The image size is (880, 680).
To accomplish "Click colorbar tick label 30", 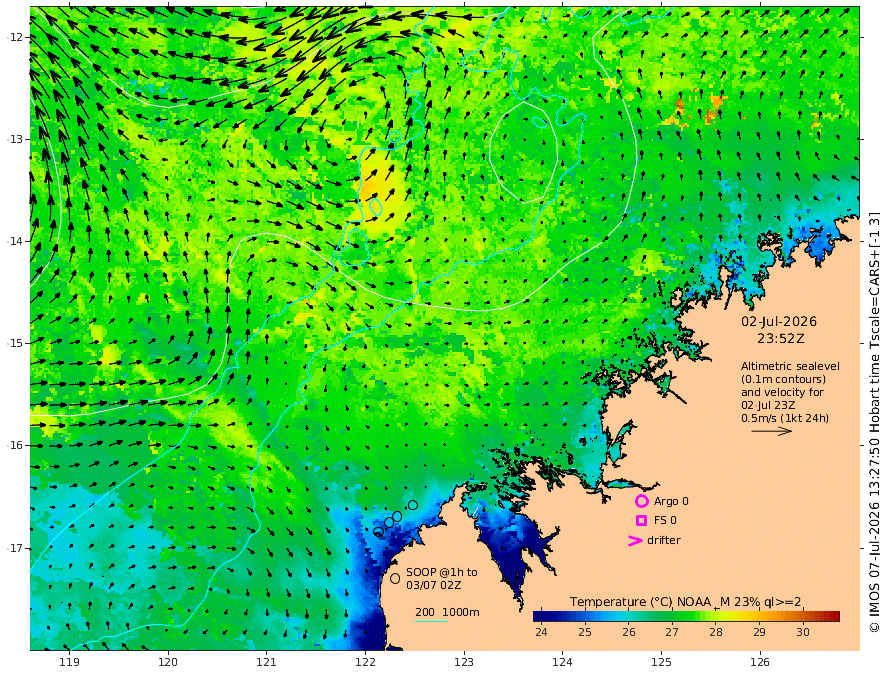I will (x=803, y=632).
